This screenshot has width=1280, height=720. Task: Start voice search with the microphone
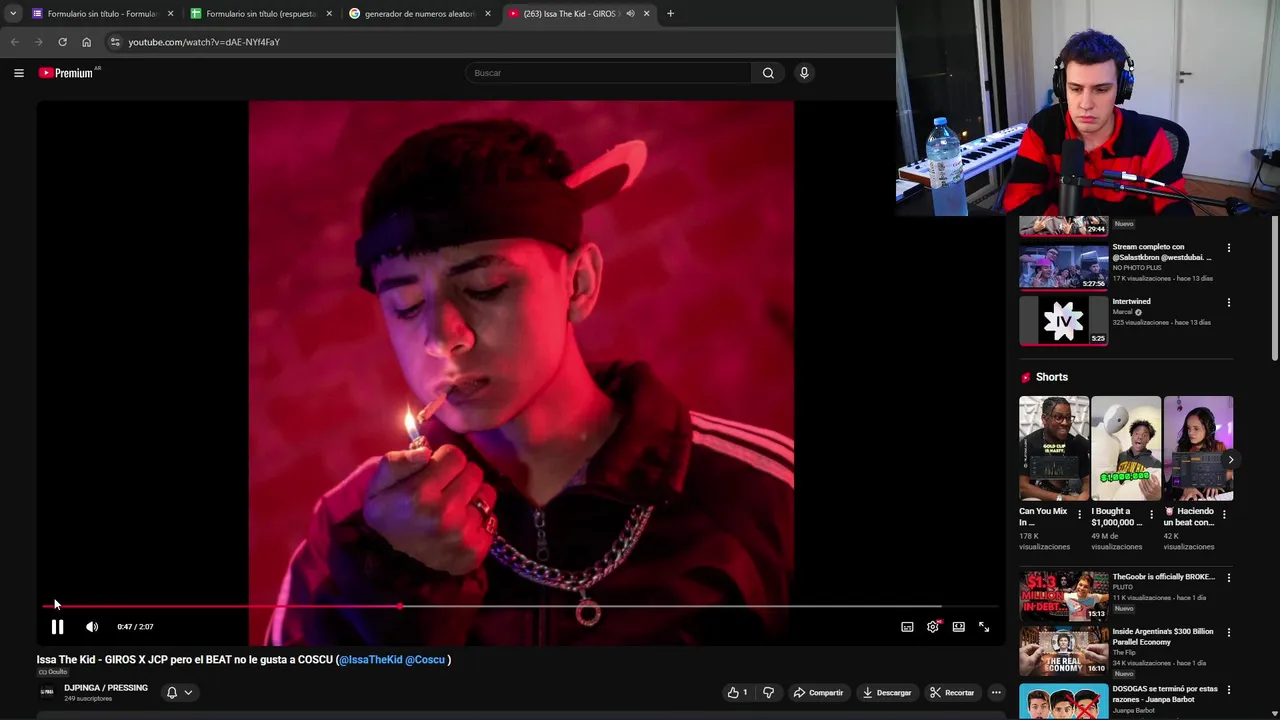coord(803,73)
